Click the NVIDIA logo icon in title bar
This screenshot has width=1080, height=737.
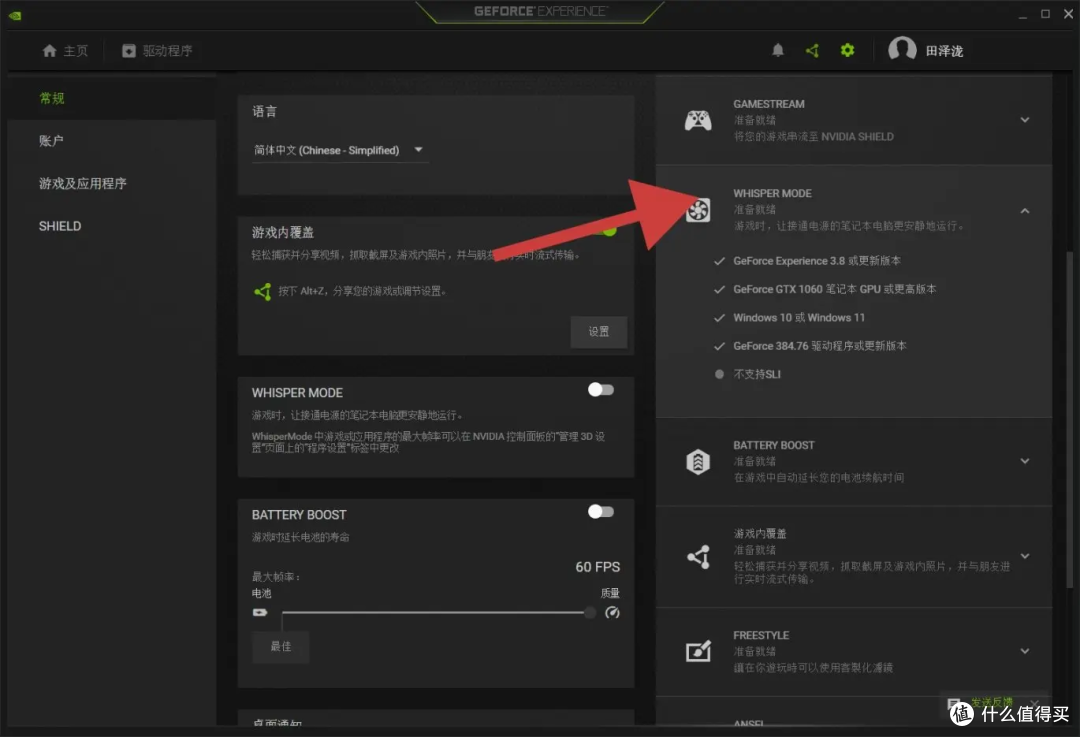point(14,15)
